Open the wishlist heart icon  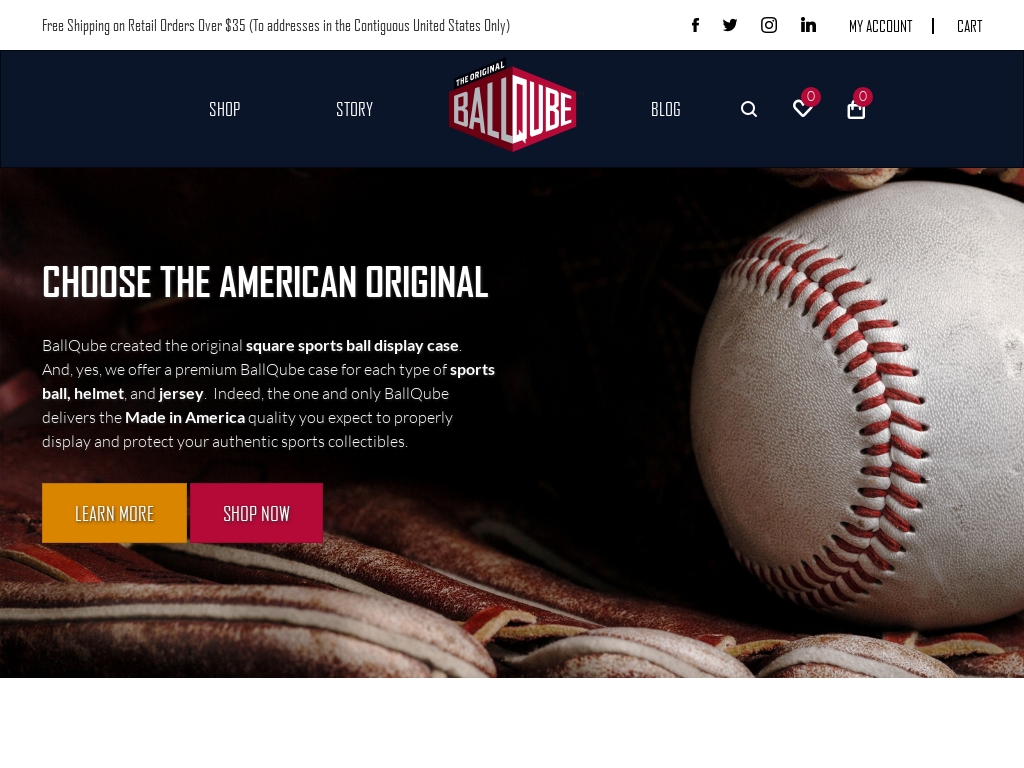803,108
